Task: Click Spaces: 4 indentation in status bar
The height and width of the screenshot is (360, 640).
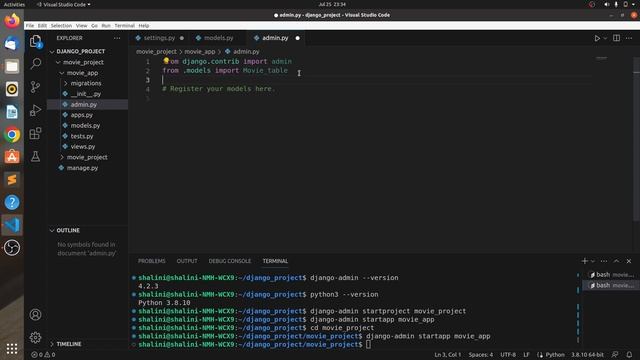Action: coord(481,355)
